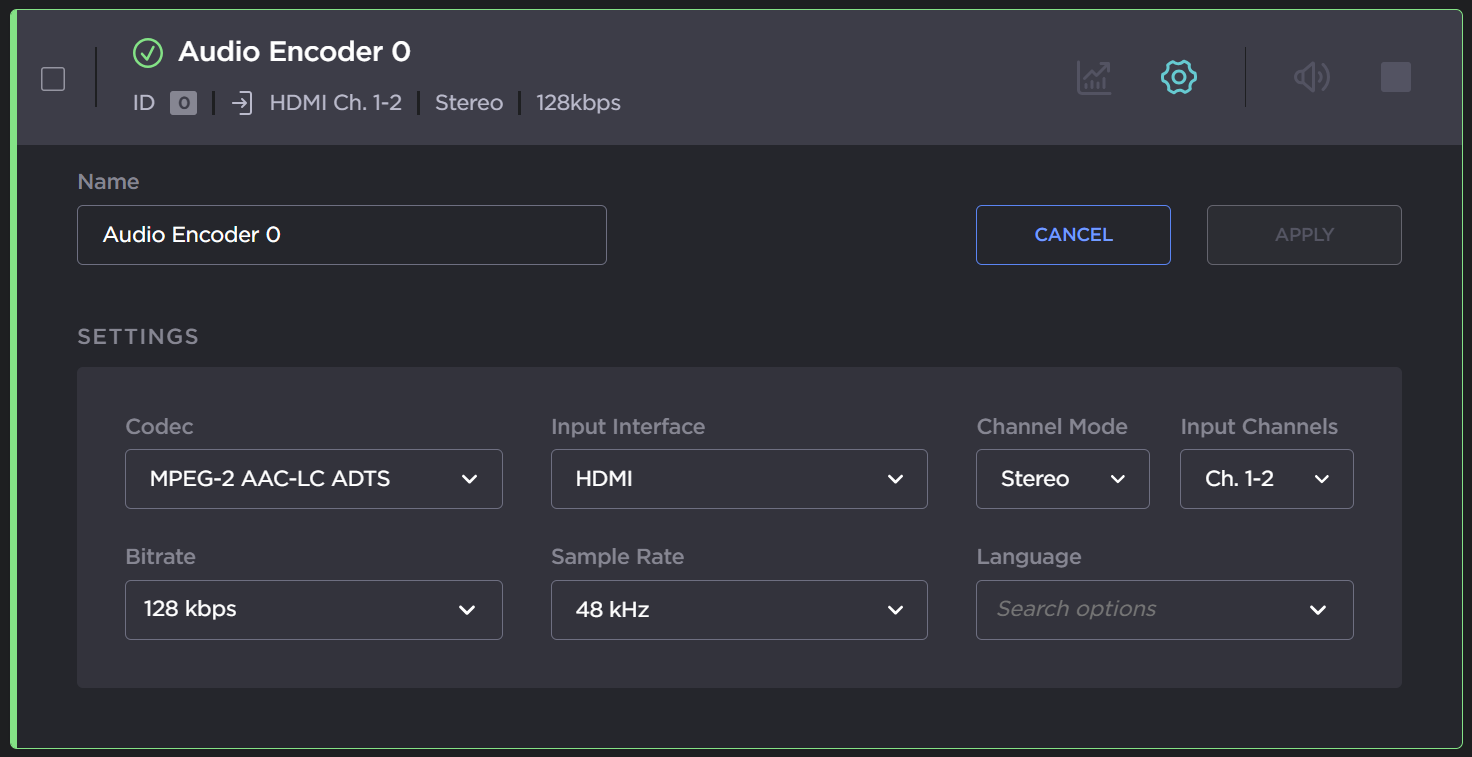Click the APPLY button
This screenshot has width=1472, height=757.
[1304, 235]
